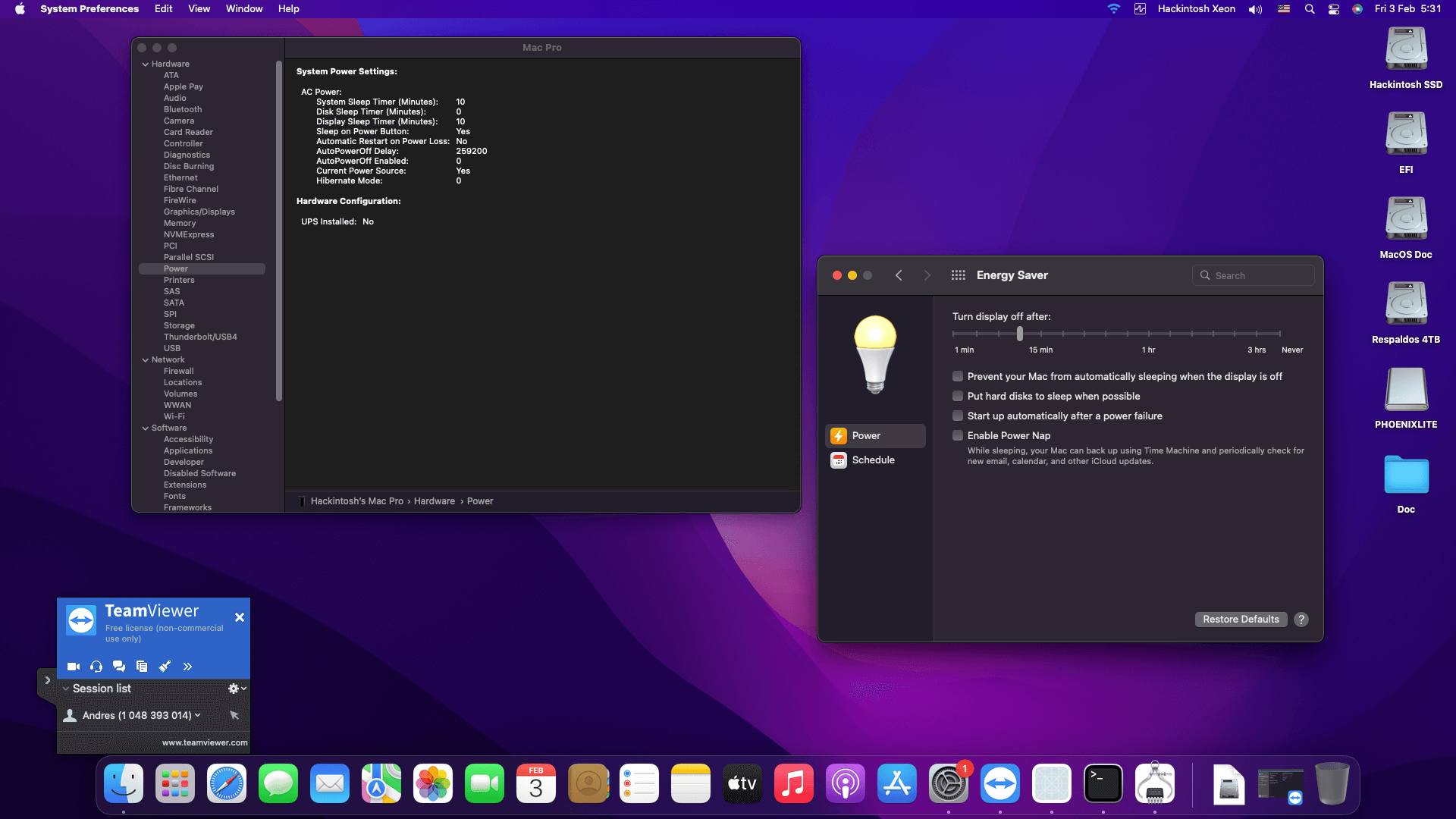Open Safari from the Dock
Screen dimensions: 1456x819
coord(227,783)
